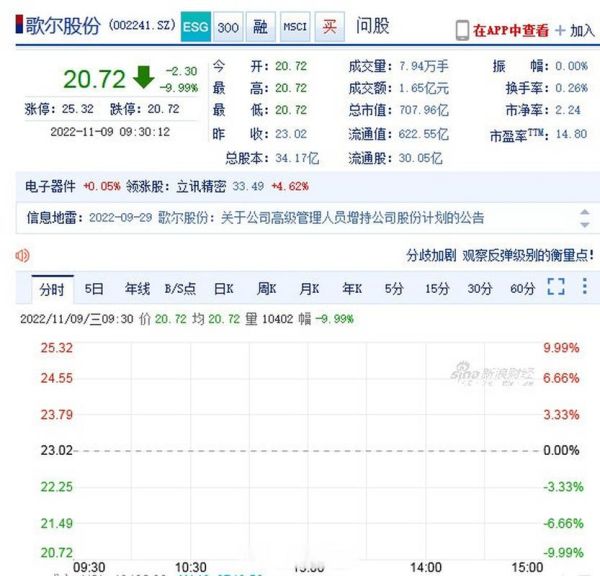Click the red 买 buy button
The image size is (600, 576).
329,27
